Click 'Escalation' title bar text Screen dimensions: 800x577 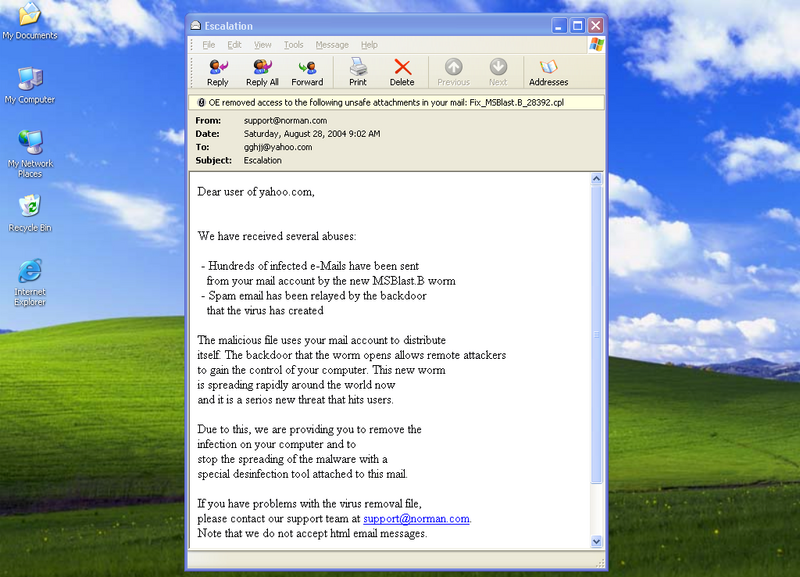[x=229, y=26]
